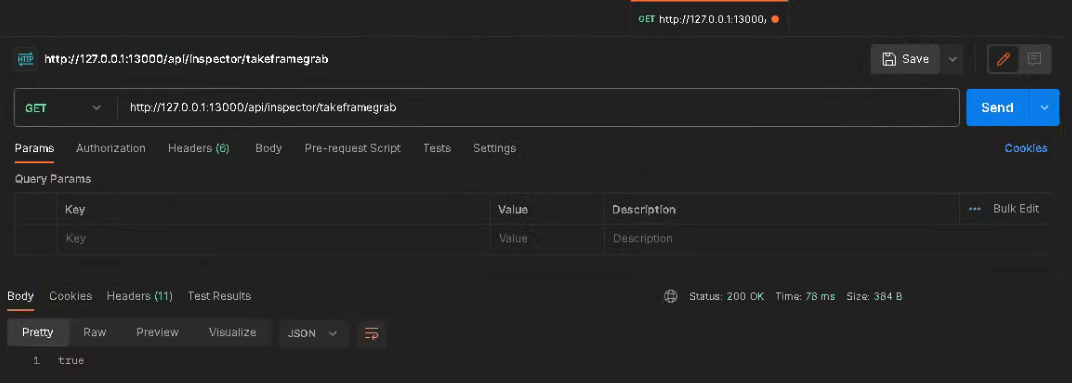Switch to the Authorization tab
The image size is (1072, 383).
(x=111, y=148)
